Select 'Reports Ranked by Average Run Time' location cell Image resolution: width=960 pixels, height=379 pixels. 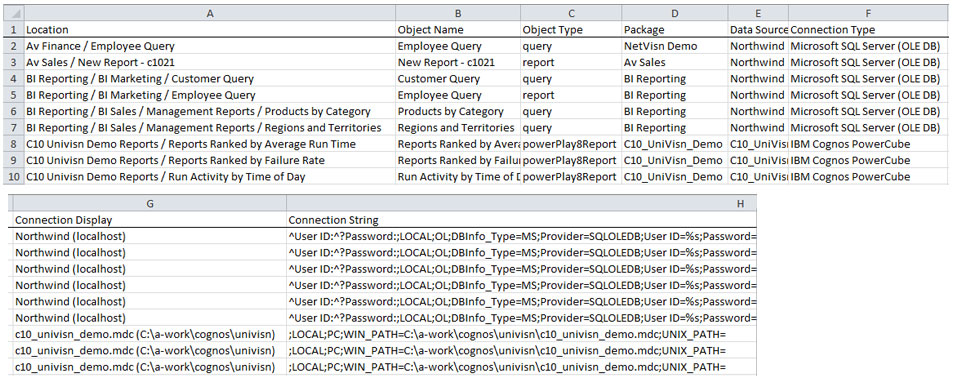point(209,144)
